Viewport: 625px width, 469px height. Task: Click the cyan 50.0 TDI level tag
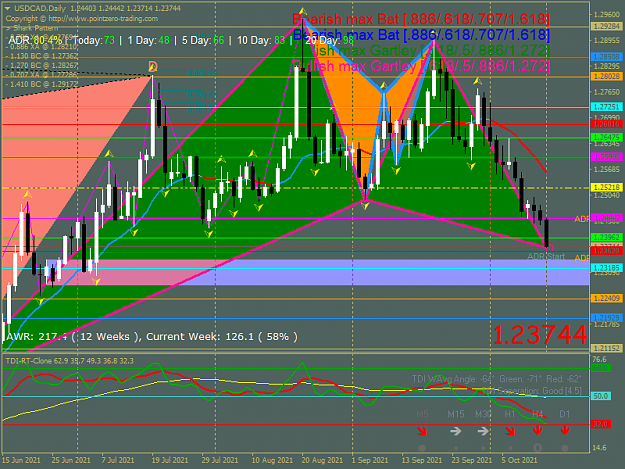(601, 396)
